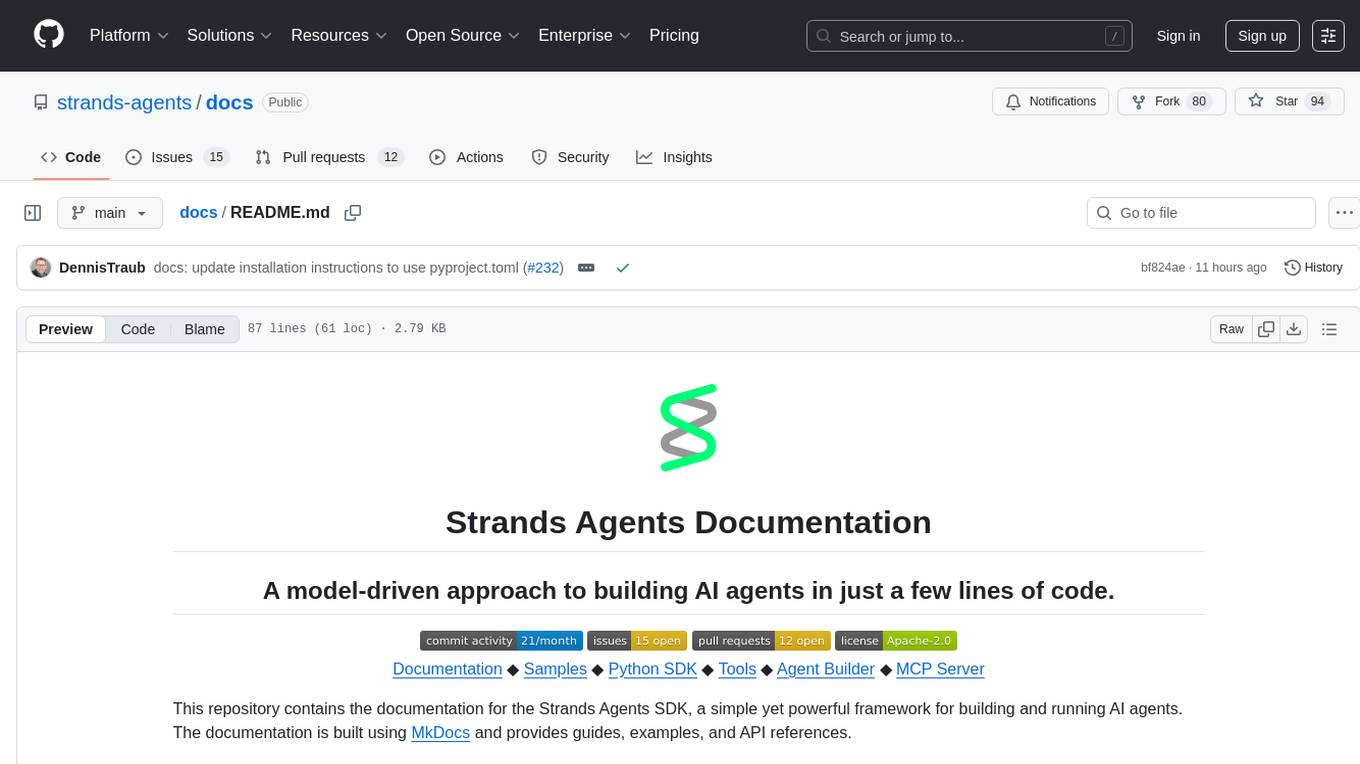The image size is (1360, 764).
Task: Open the Pull requests tab
Action: 329,157
